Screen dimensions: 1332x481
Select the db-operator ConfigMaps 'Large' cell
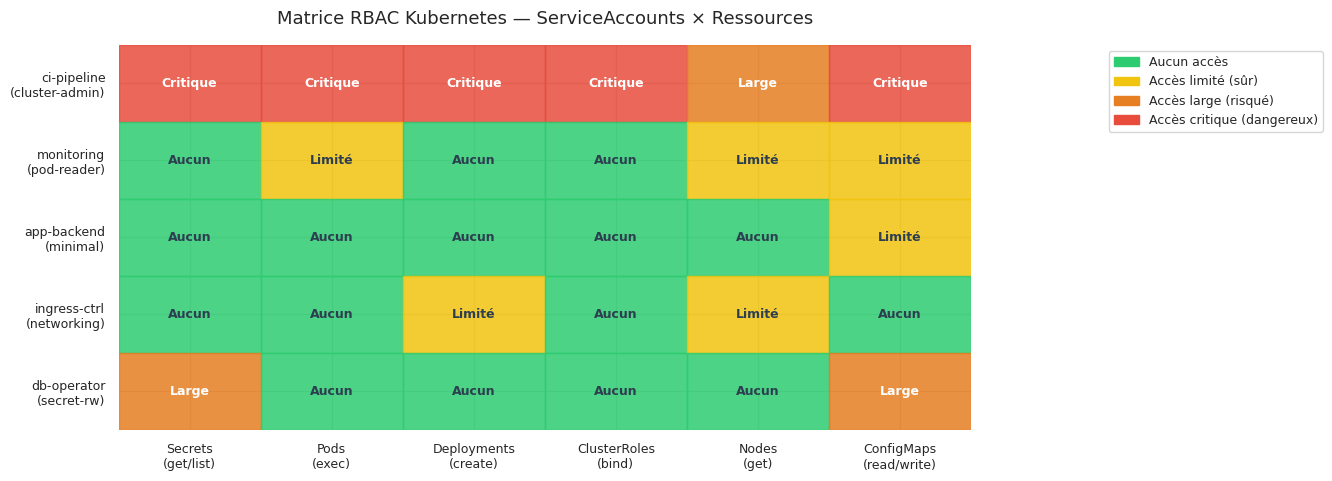pos(899,391)
